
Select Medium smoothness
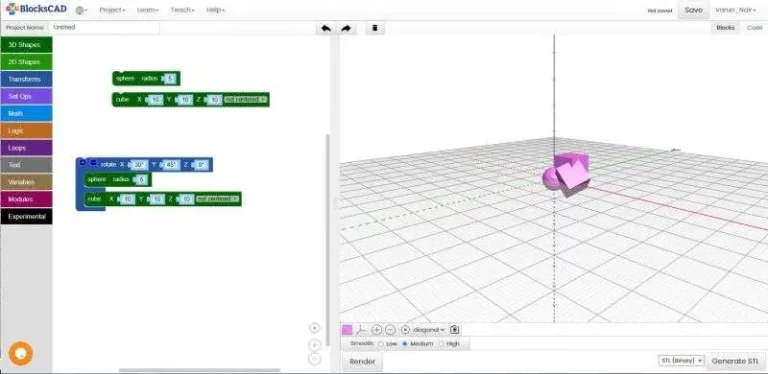(x=405, y=344)
